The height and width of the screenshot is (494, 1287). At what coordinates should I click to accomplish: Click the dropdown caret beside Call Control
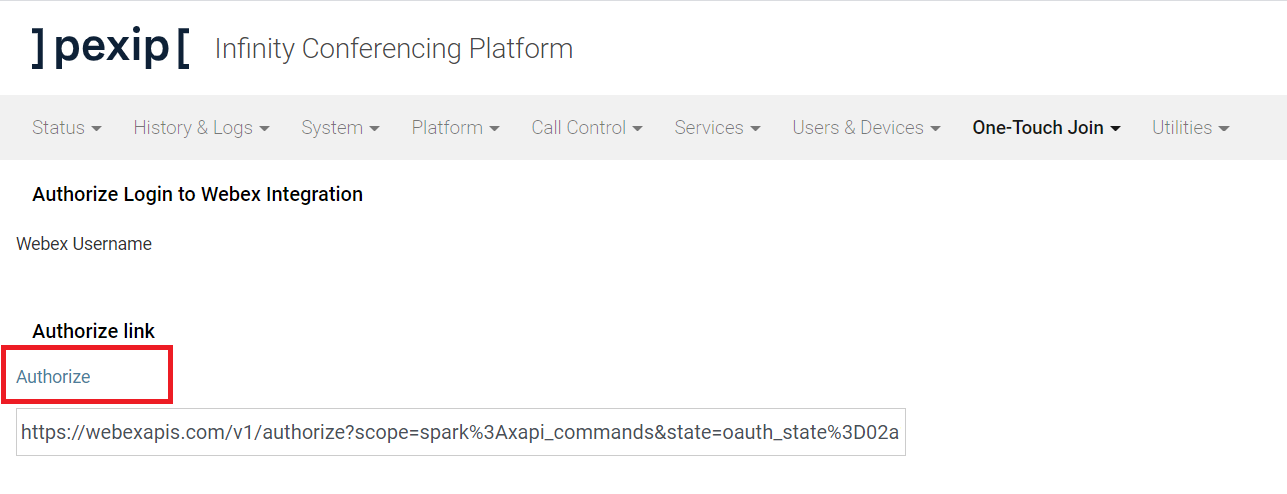point(638,129)
